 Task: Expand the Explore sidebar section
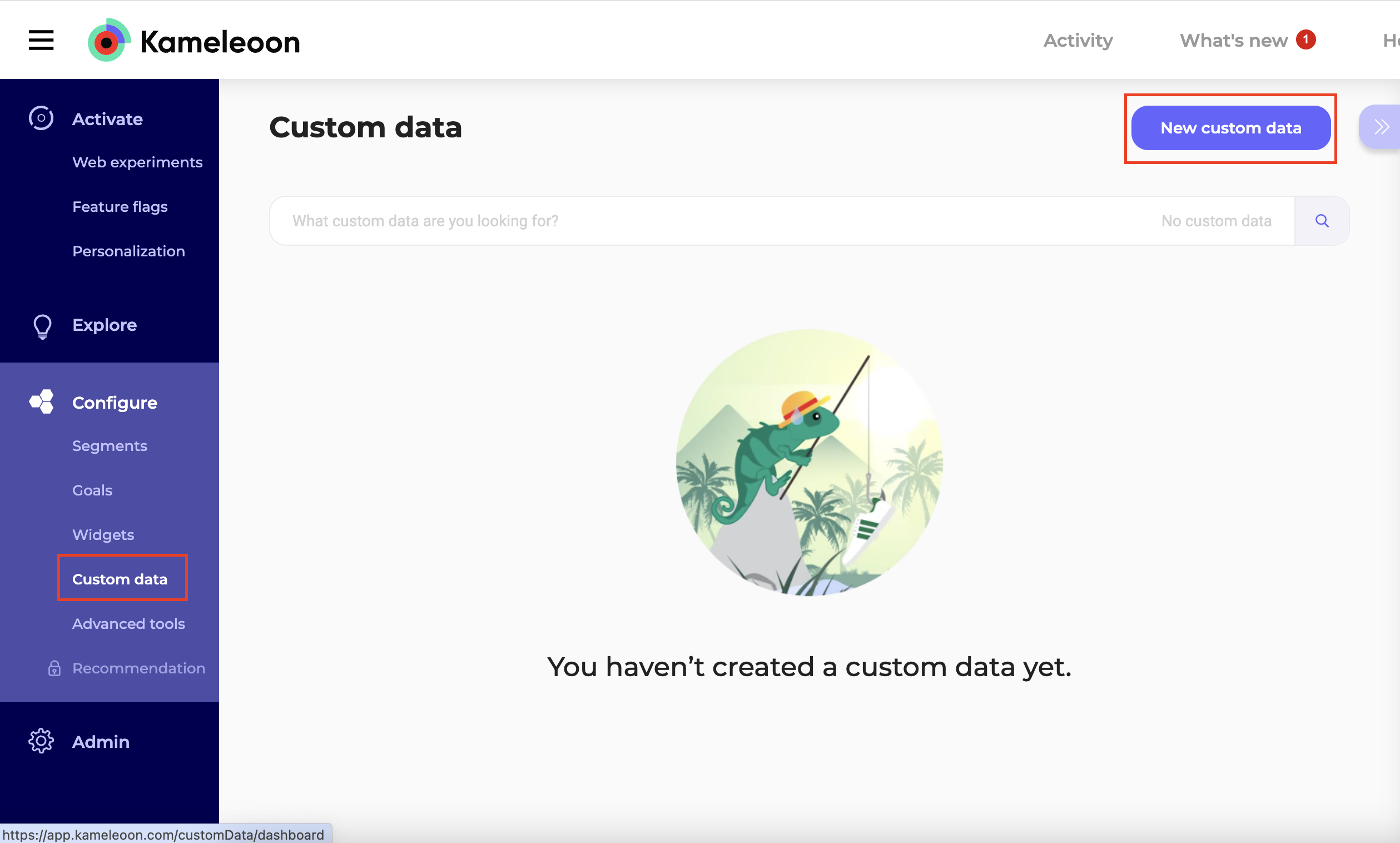105,325
